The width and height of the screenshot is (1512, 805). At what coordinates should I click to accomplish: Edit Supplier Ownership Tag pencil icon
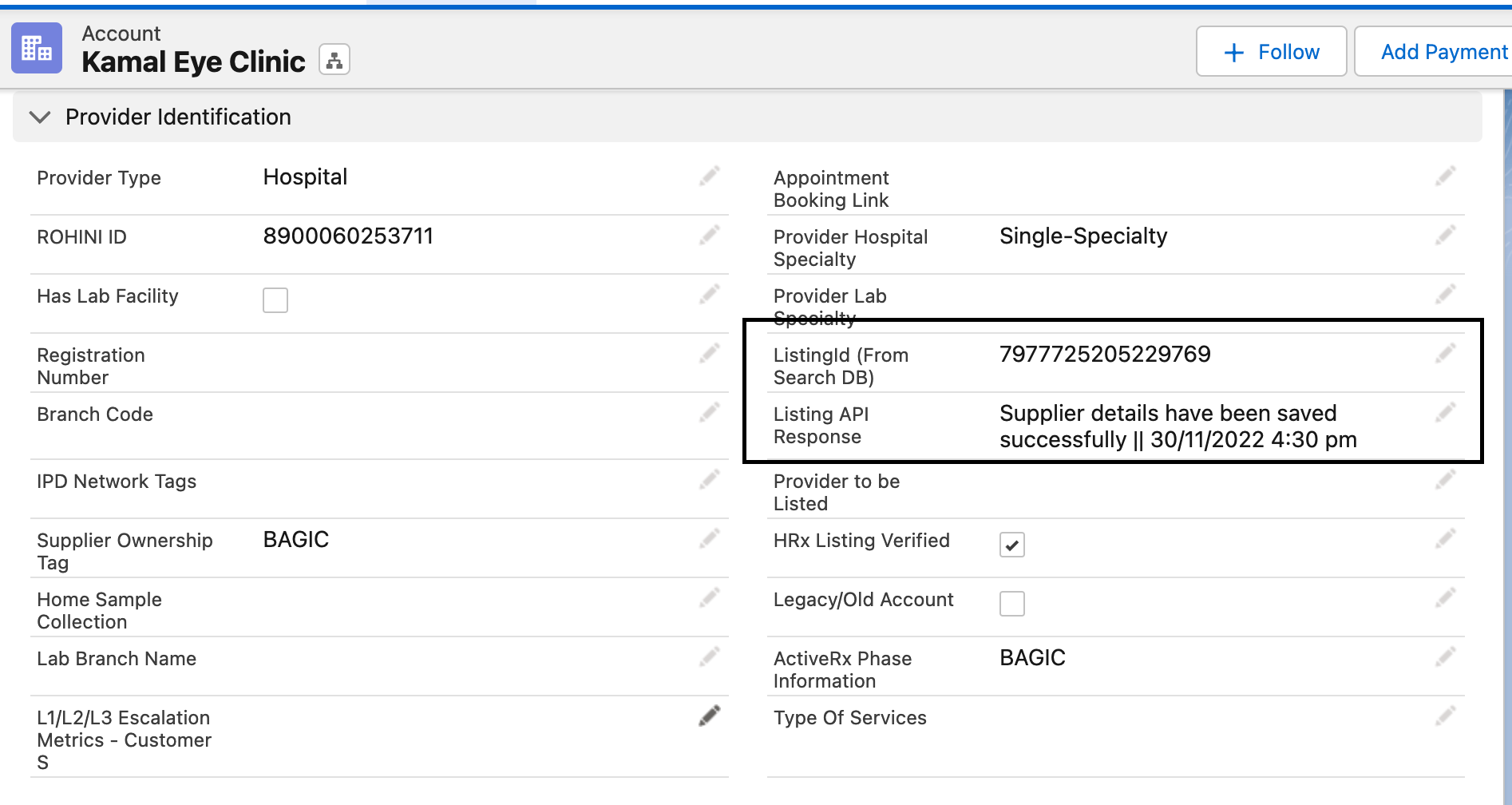tap(709, 539)
